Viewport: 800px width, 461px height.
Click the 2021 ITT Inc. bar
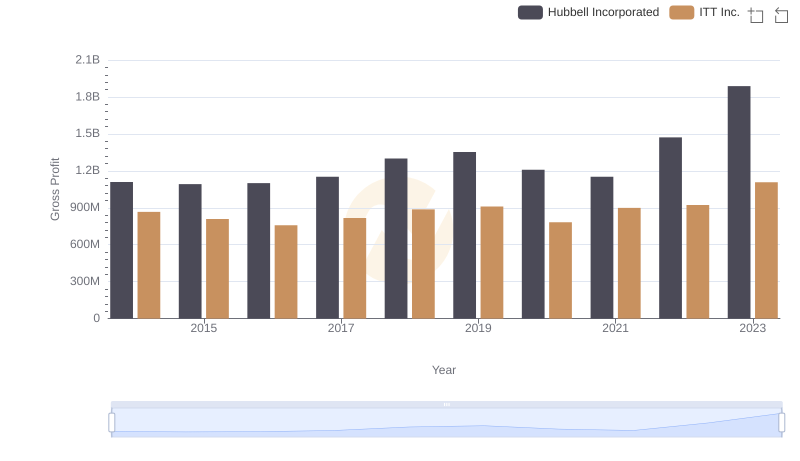click(629, 263)
